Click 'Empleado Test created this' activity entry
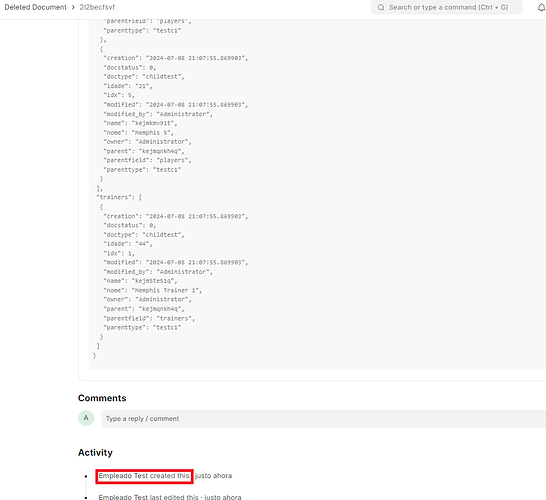Image resolution: width=546 pixels, height=500 pixels. click(x=144, y=476)
